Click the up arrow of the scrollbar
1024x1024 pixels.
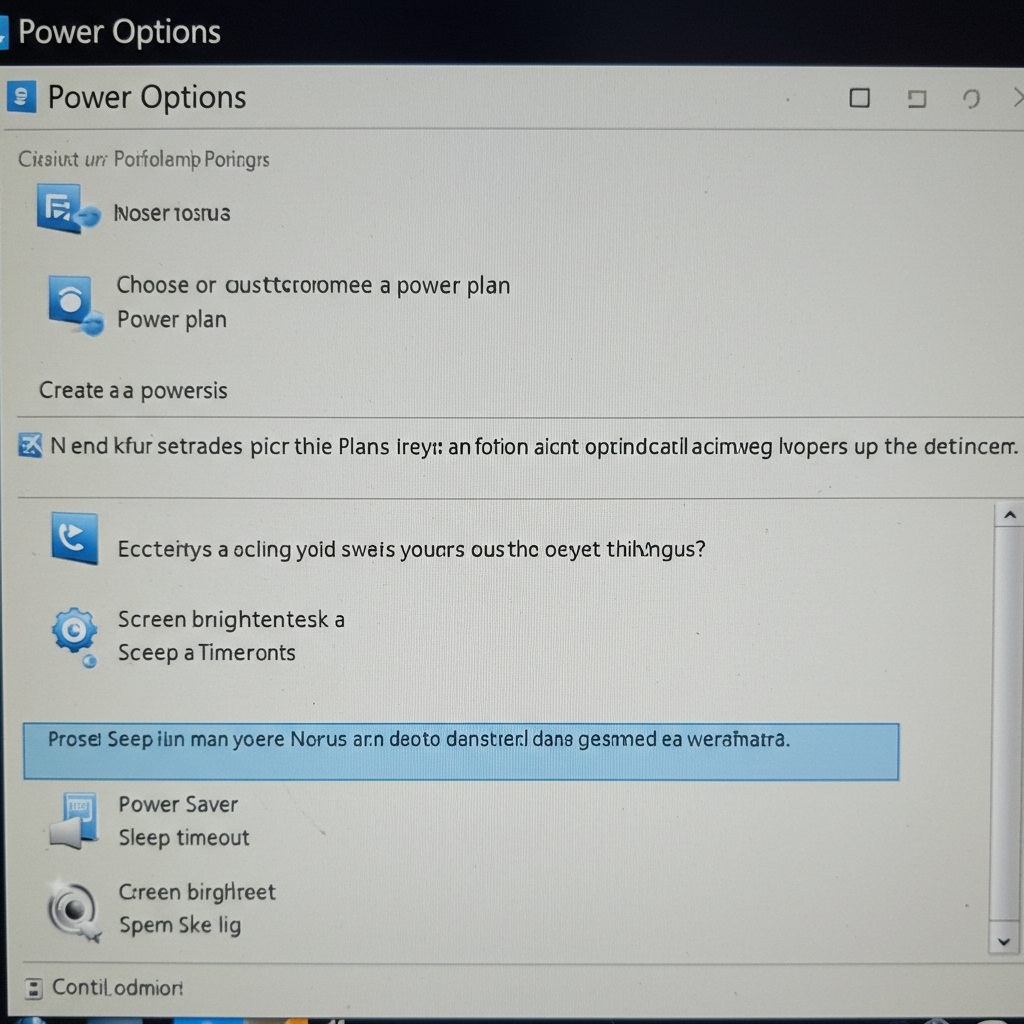1010,515
